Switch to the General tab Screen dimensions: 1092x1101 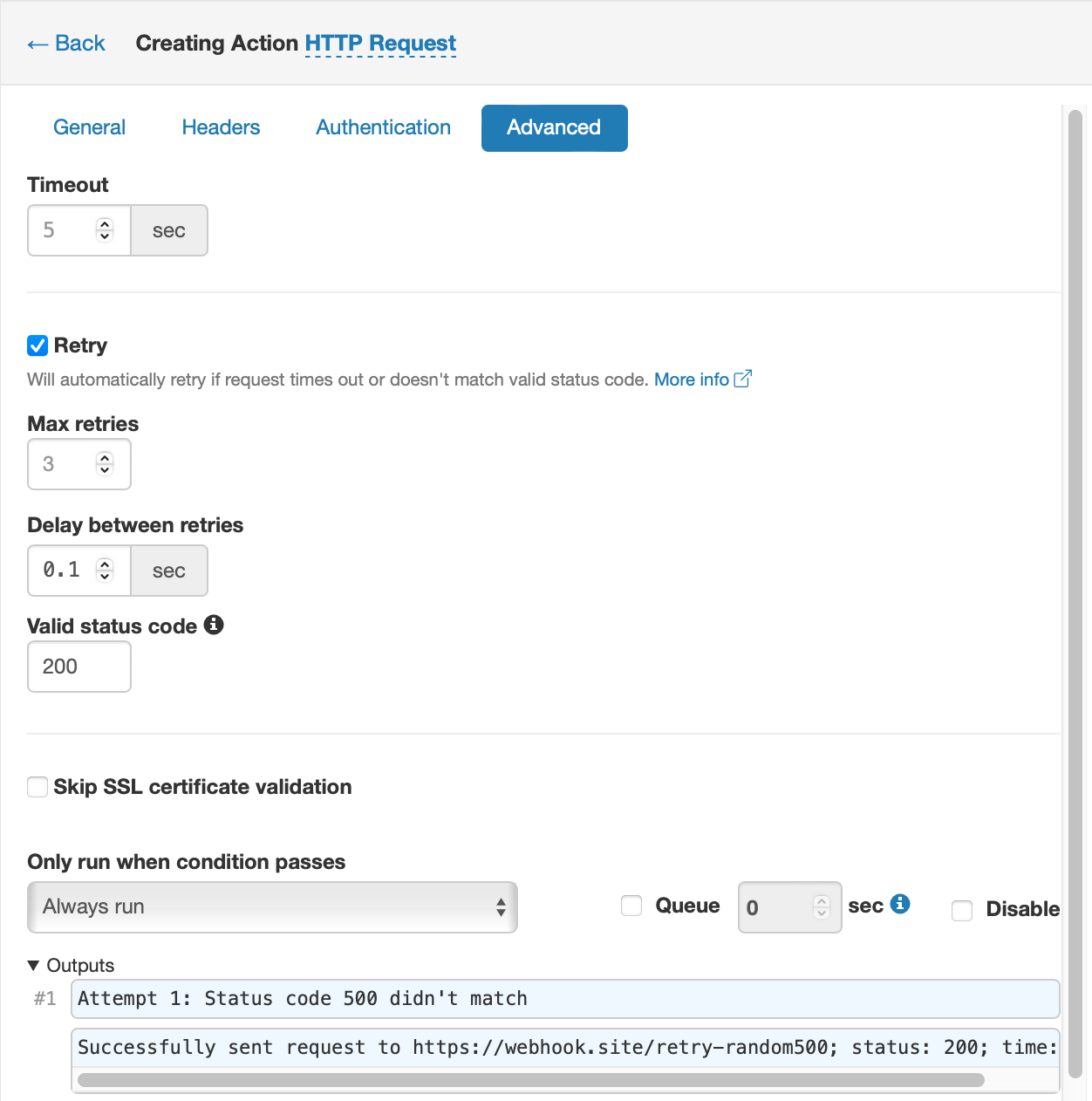click(90, 127)
